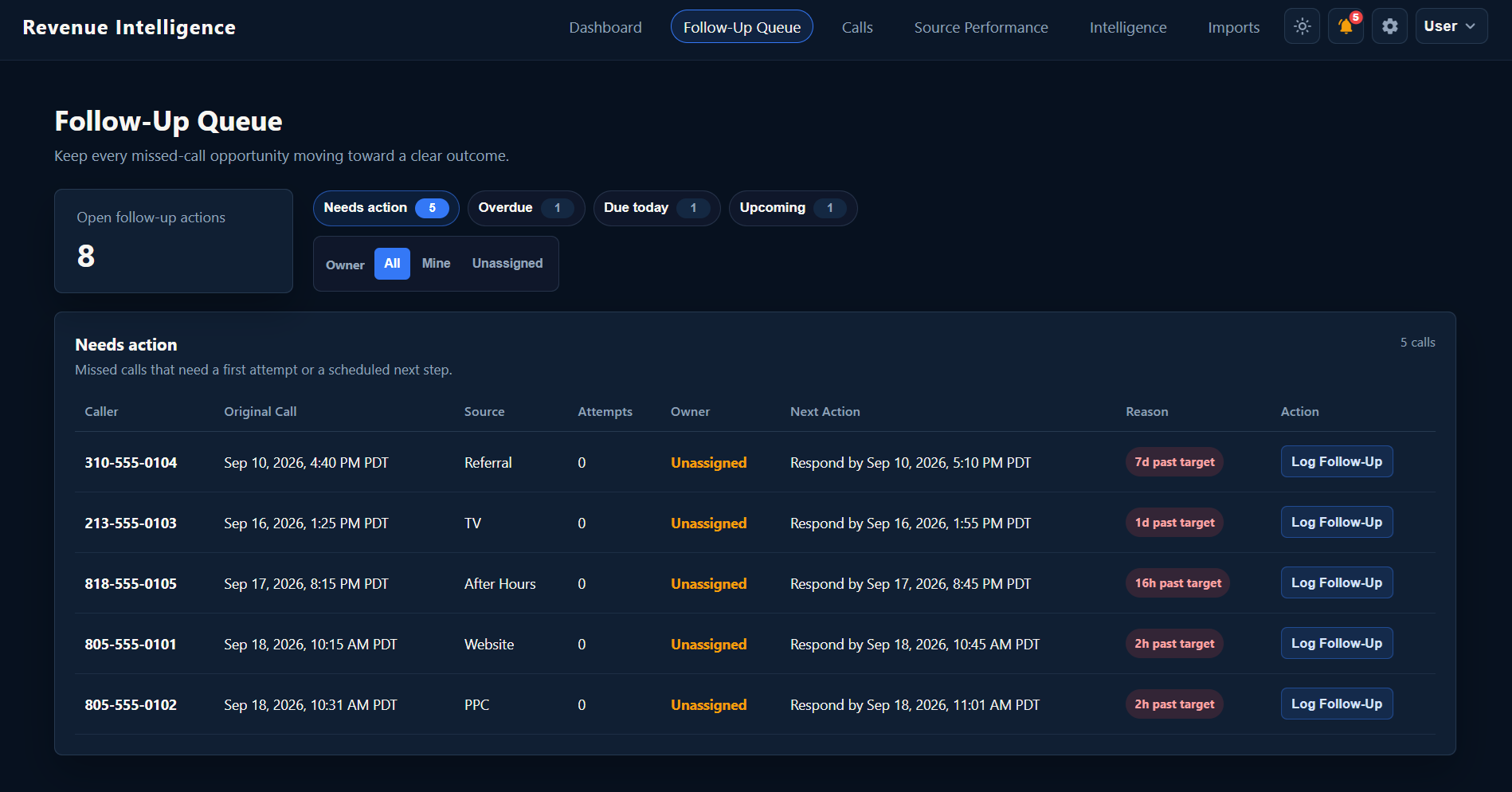The height and width of the screenshot is (792, 1512).
Task: Click the 16h past target badge
Action: [1177, 583]
